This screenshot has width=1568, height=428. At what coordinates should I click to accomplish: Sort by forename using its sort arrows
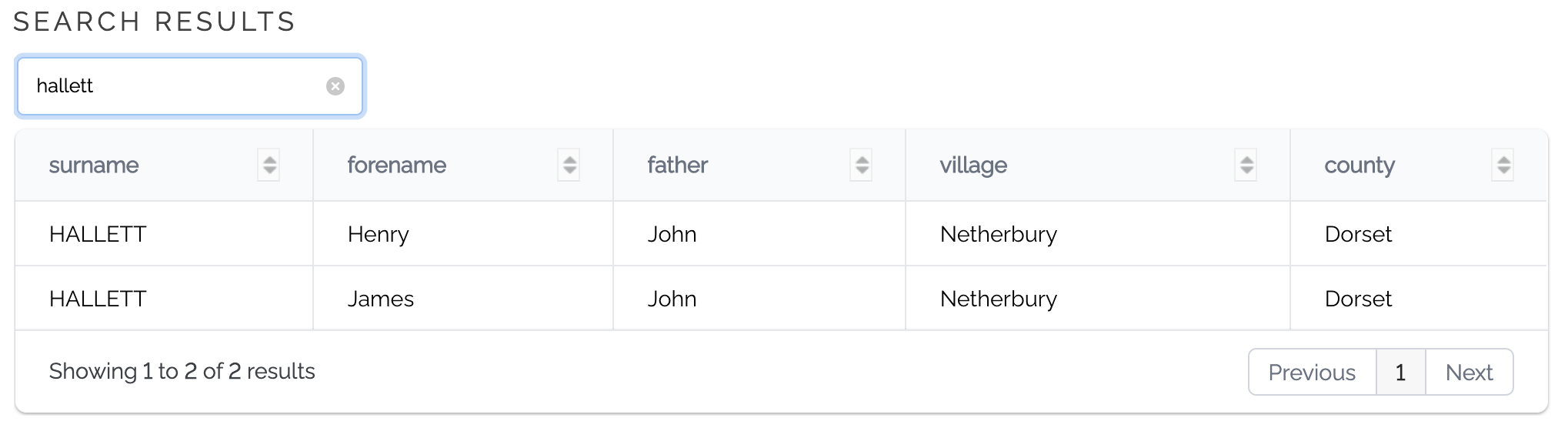point(569,165)
